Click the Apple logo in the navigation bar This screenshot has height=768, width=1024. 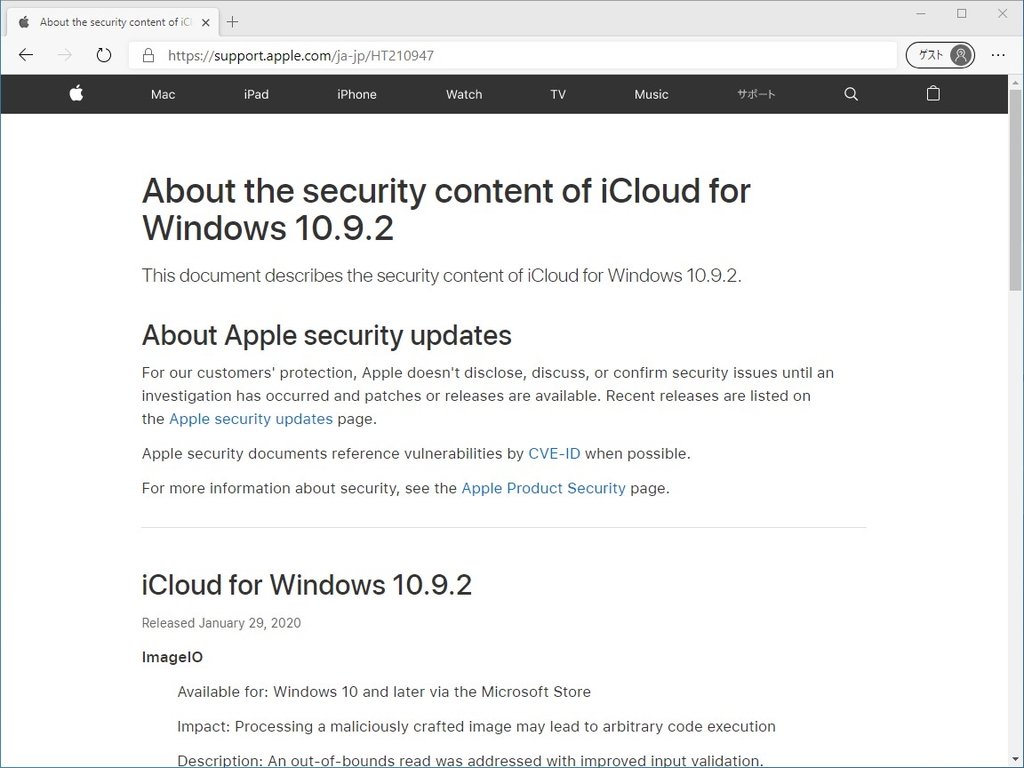(x=76, y=94)
